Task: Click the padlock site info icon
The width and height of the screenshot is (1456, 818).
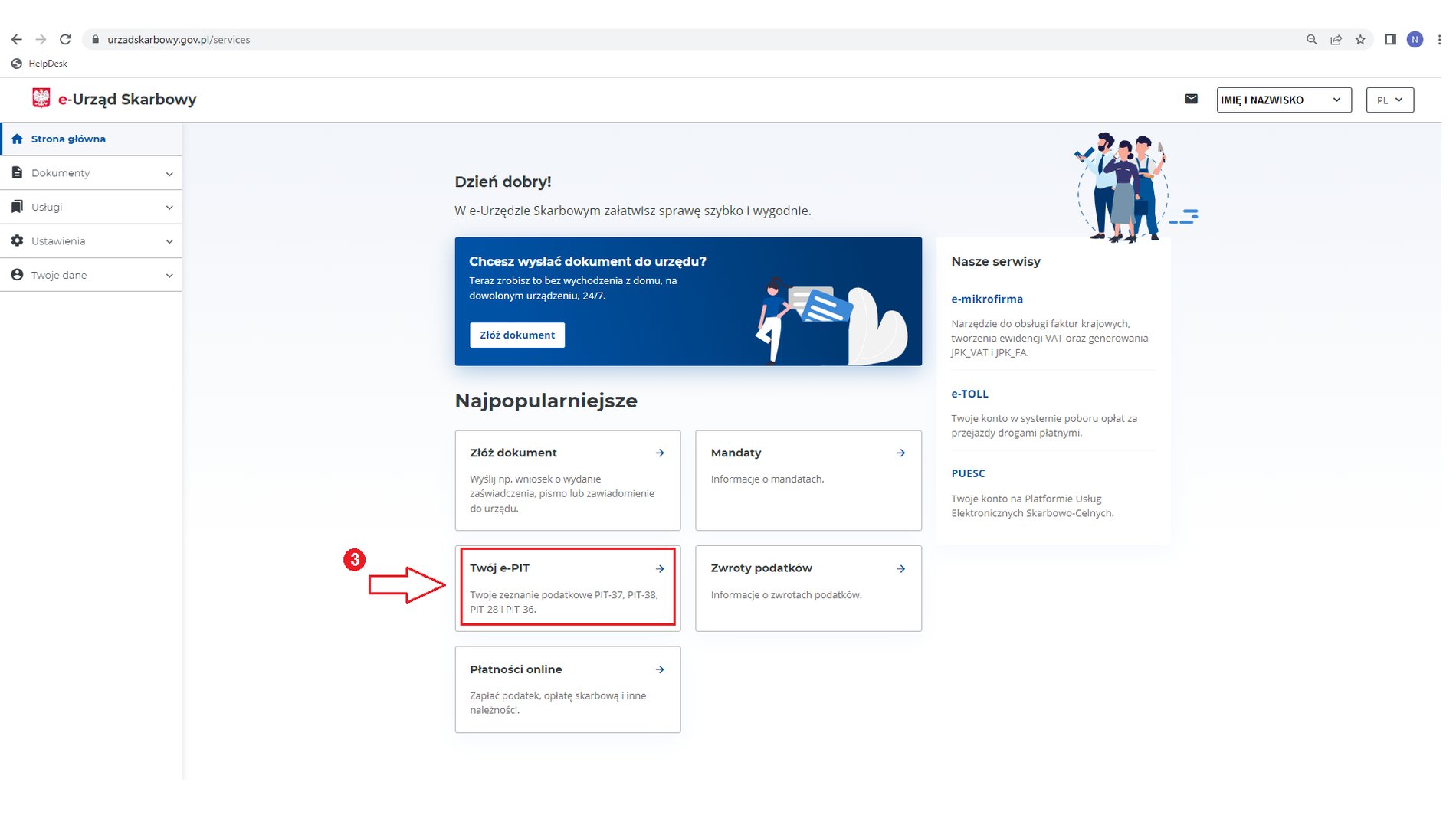Action: 95,39
